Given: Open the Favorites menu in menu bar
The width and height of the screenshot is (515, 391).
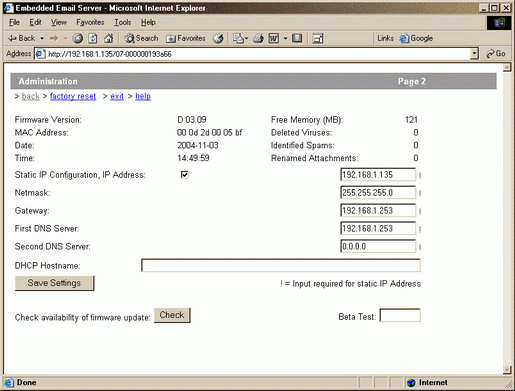Looking at the screenshot, I should 90,22.
